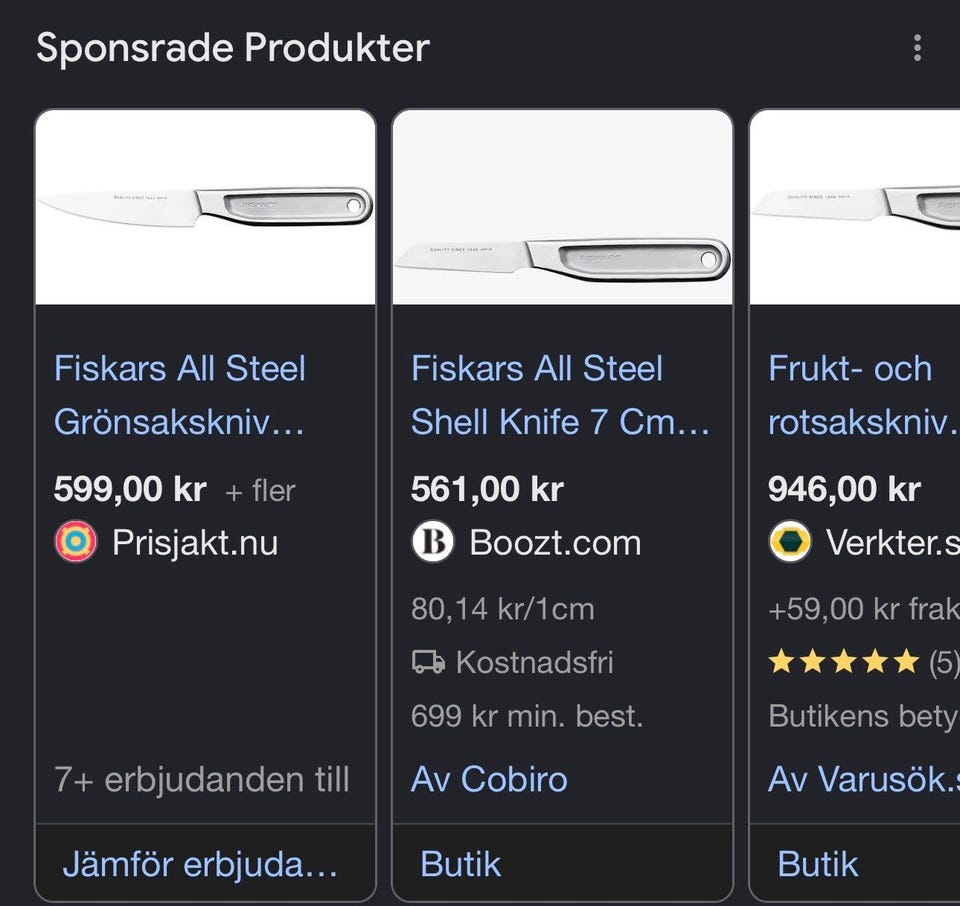Click the Boozt.com store logo icon
Viewport: 960px width, 906px height.
(433, 542)
